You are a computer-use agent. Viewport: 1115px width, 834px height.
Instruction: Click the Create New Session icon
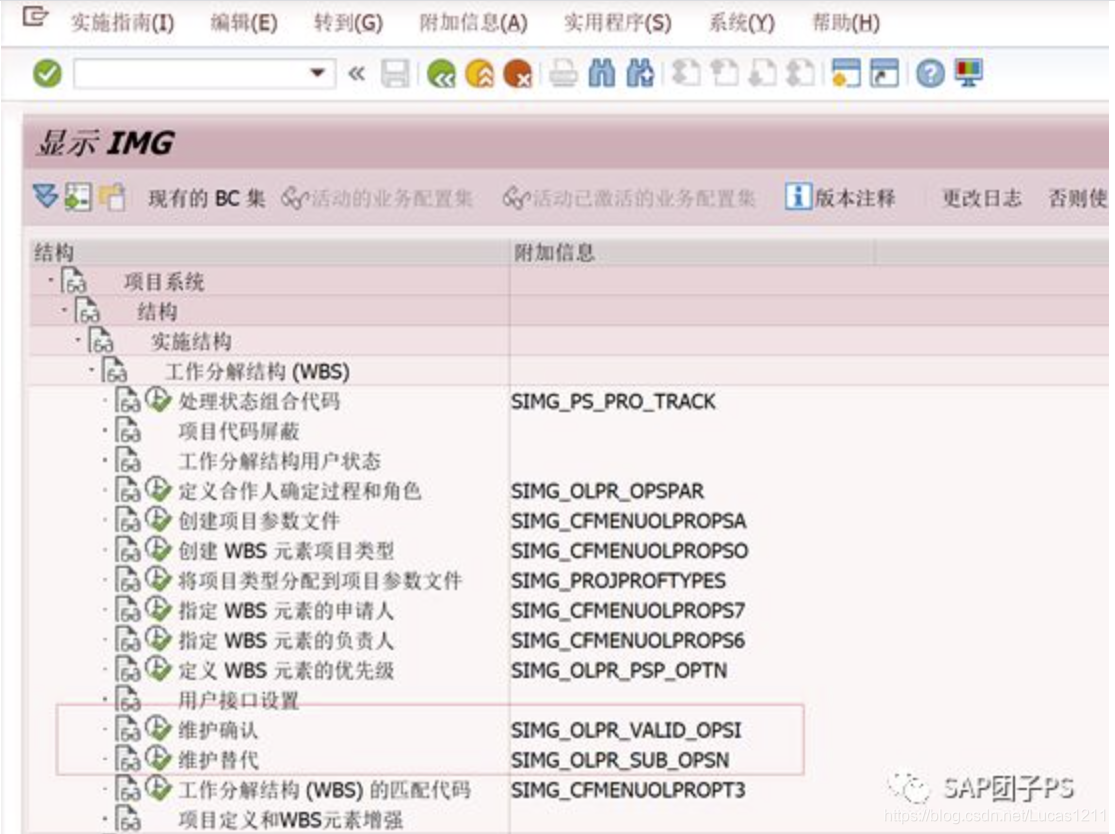[846, 73]
